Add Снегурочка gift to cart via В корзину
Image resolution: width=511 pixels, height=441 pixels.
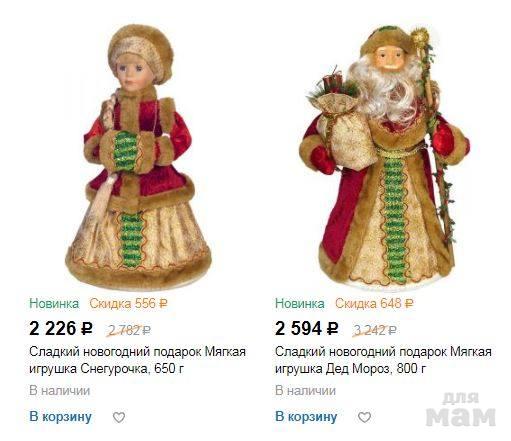pyautogui.click(x=60, y=417)
